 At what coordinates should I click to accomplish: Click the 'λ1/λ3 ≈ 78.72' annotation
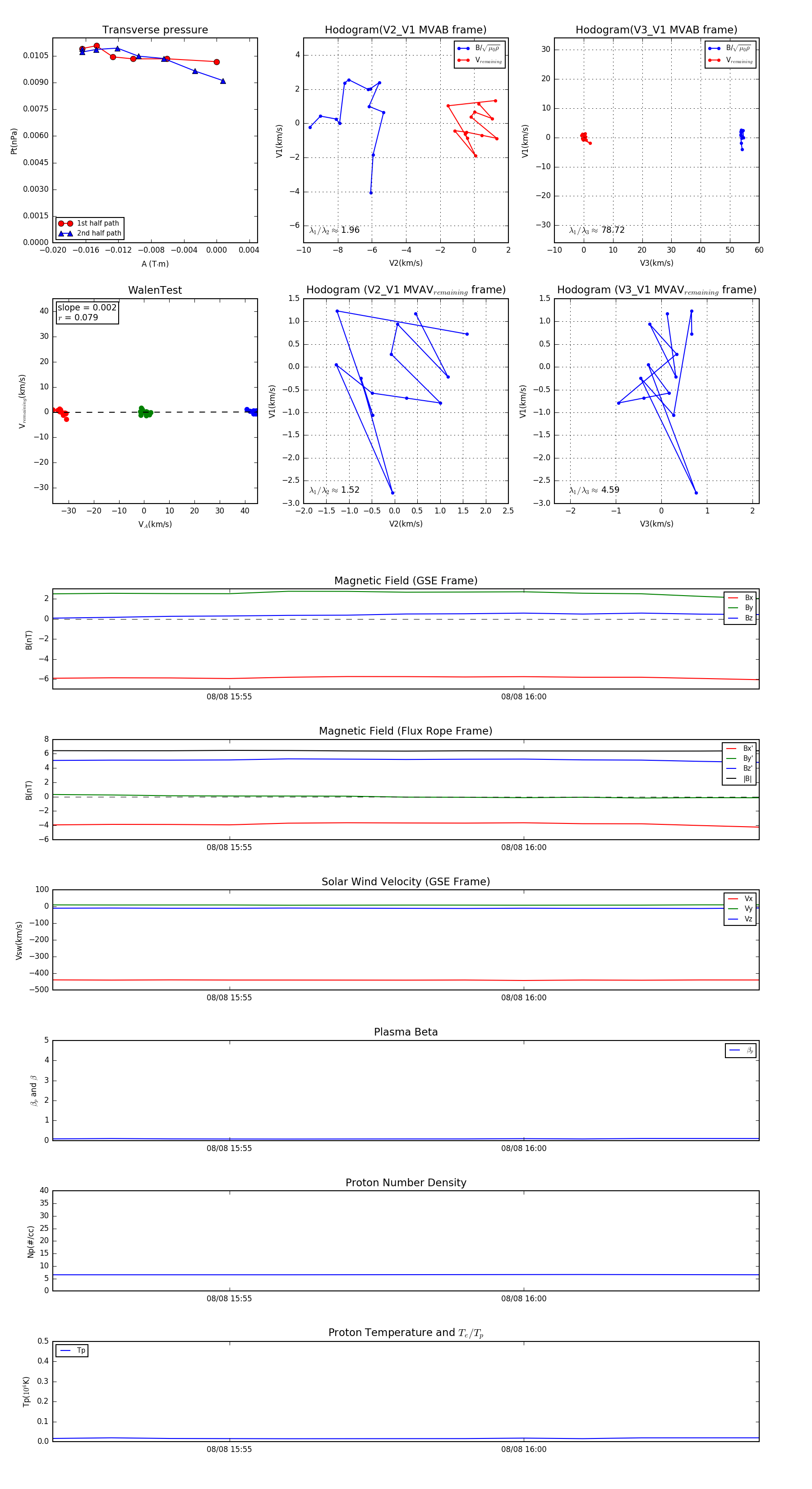[596, 230]
